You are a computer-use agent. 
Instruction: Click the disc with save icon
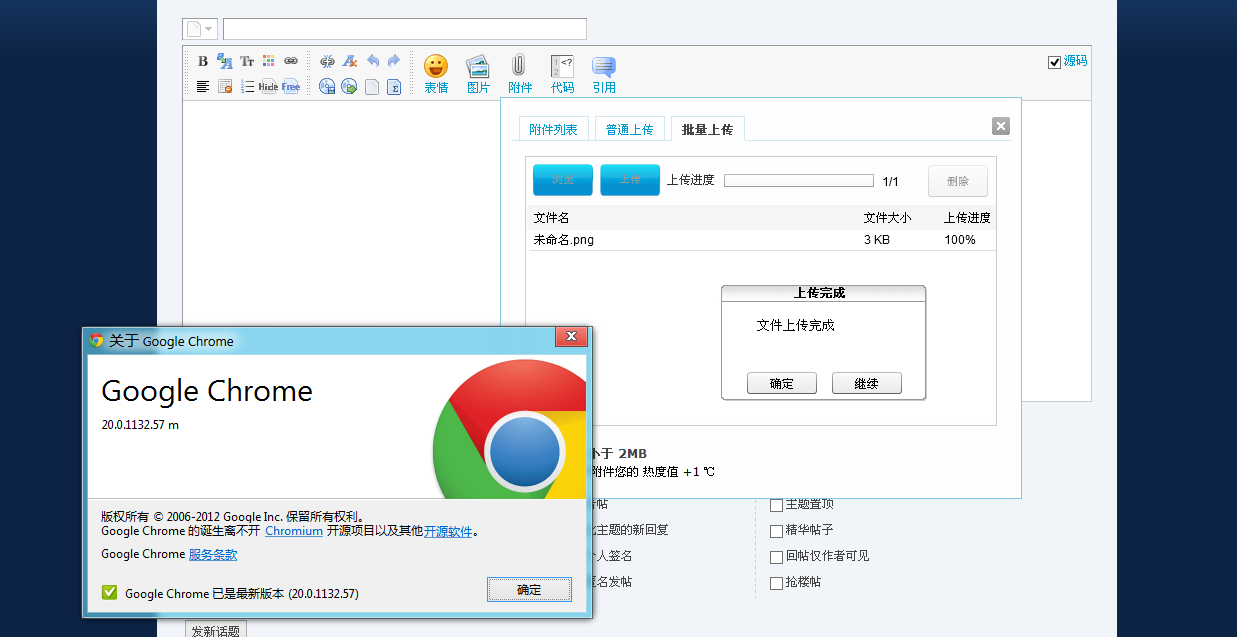(x=327, y=87)
